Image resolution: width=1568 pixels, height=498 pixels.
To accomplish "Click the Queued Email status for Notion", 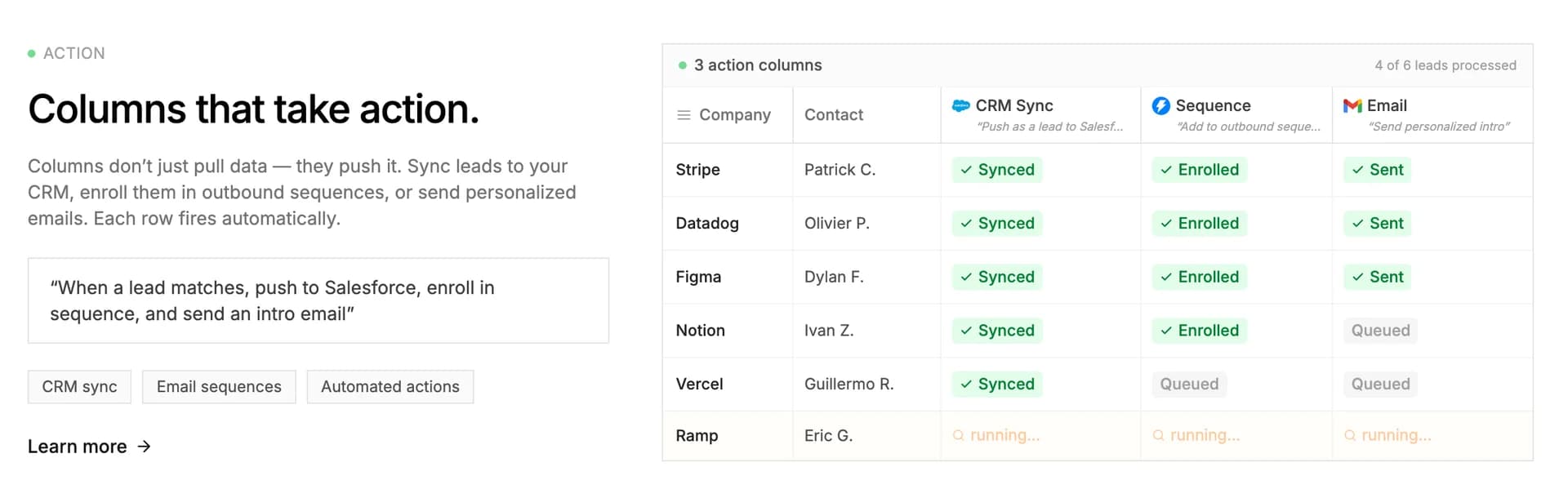I will [1380, 331].
